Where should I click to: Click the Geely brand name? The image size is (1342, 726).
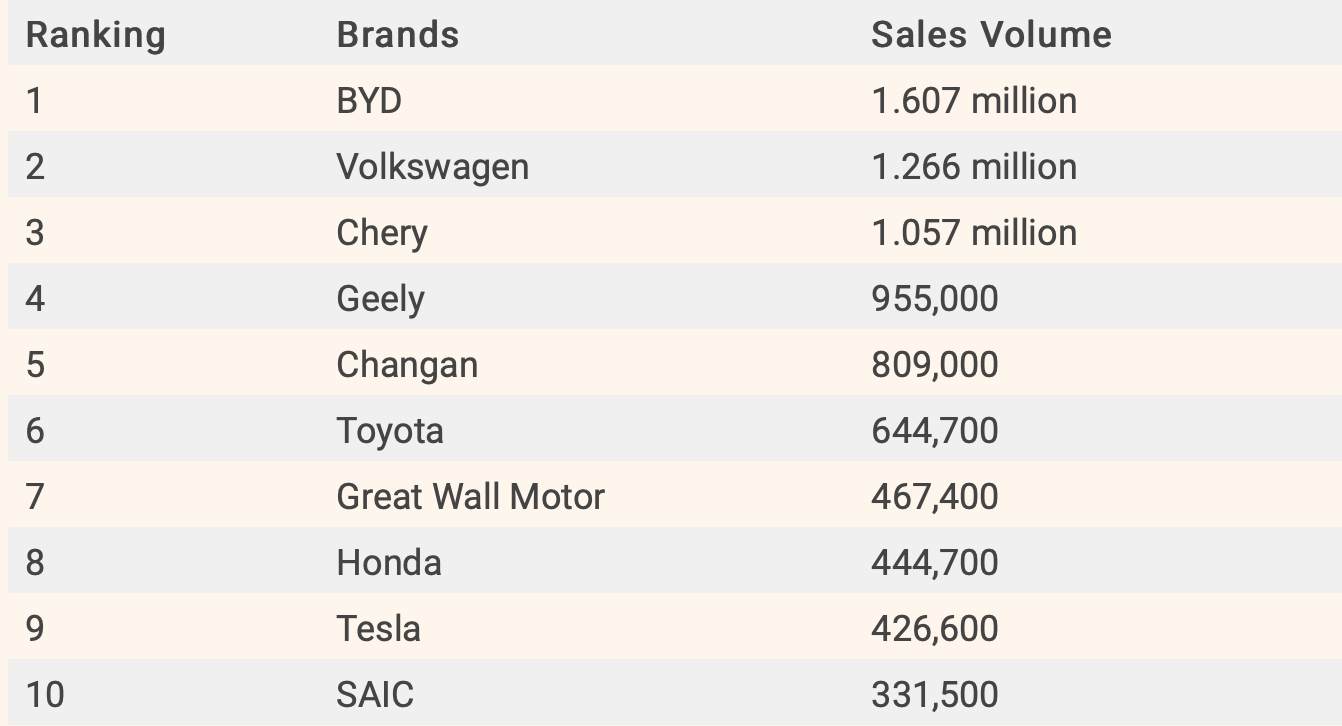(380, 299)
